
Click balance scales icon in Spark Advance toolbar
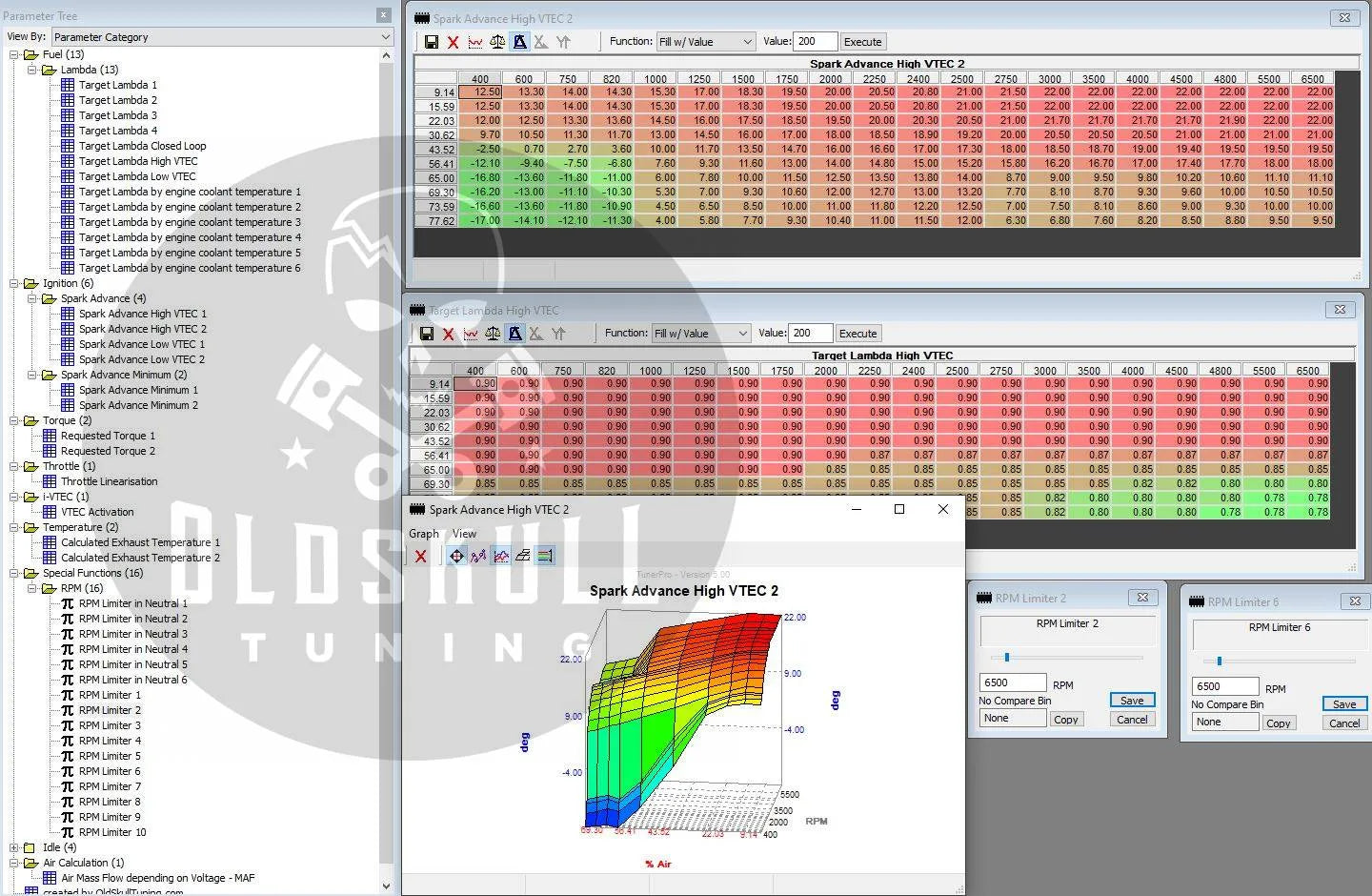click(497, 42)
